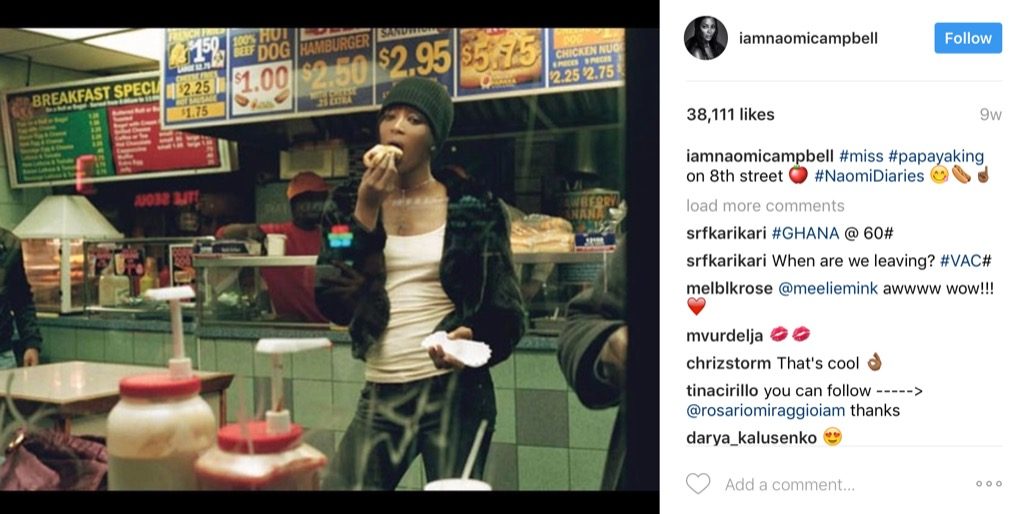The image size is (1024, 514).
Task: Expand load more comments
Action: (765, 206)
